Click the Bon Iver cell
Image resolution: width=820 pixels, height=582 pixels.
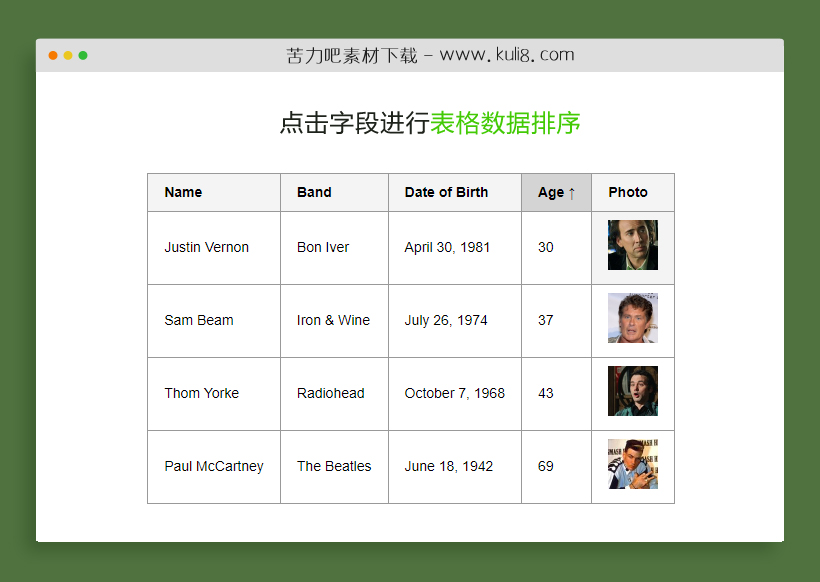coord(322,247)
